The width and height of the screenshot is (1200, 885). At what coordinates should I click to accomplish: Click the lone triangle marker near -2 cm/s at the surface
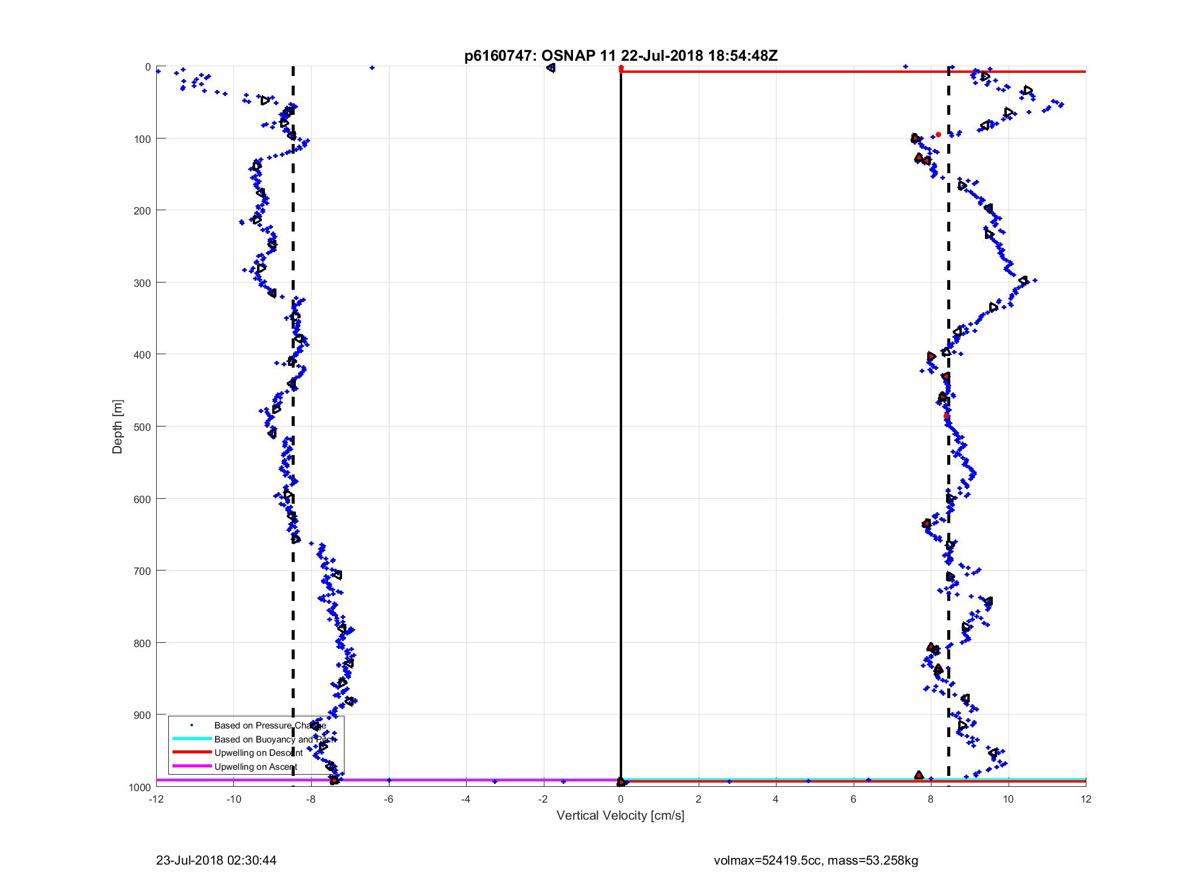551,67
